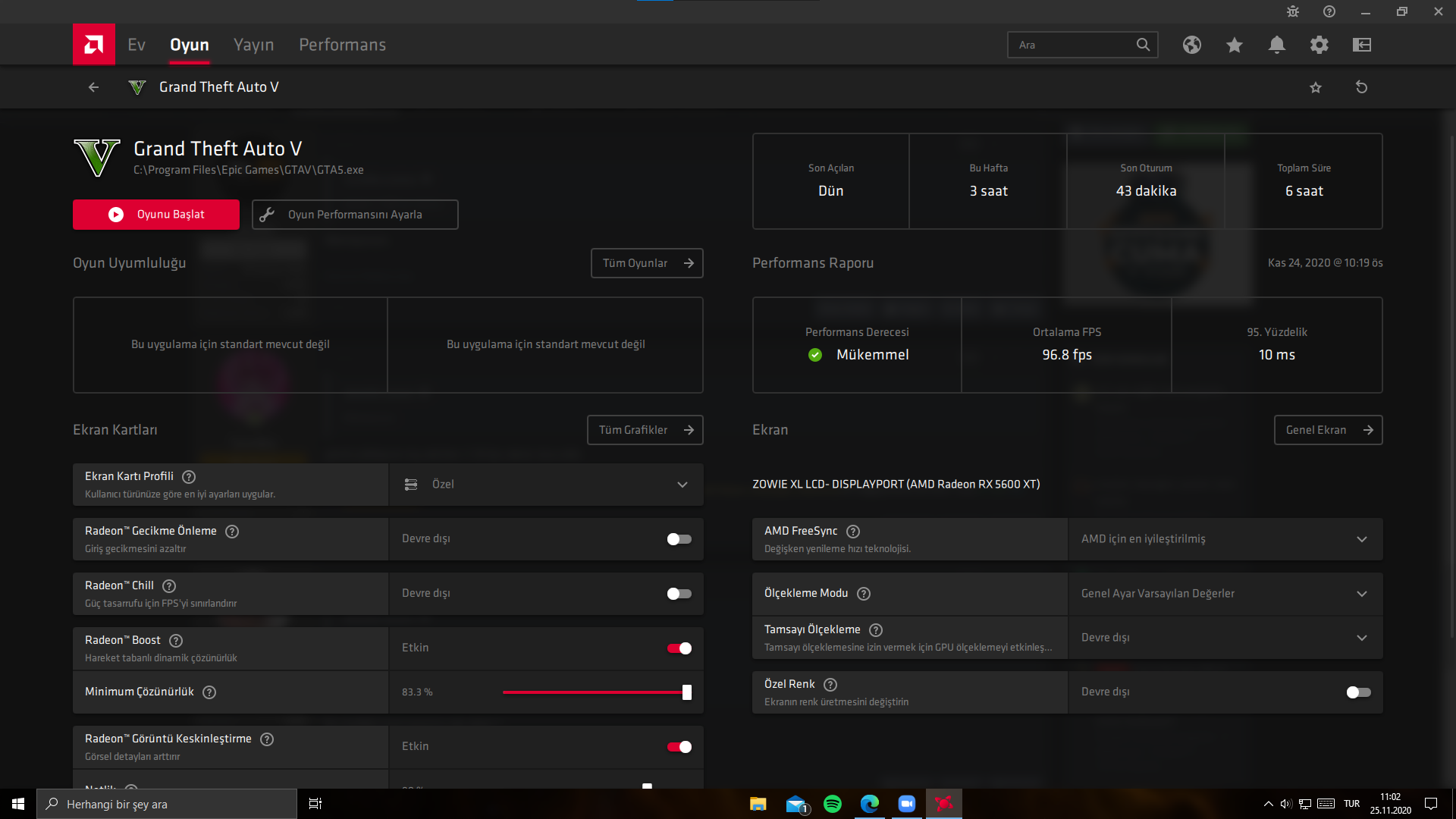Show help for Ölçekleme Modu

pos(864,594)
